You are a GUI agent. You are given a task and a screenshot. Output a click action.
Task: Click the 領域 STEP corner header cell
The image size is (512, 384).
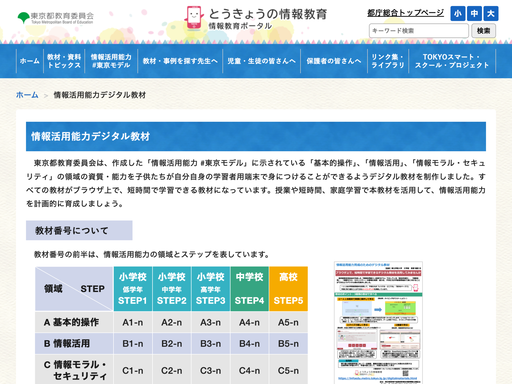pyautogui.click(x=74, y=289)
